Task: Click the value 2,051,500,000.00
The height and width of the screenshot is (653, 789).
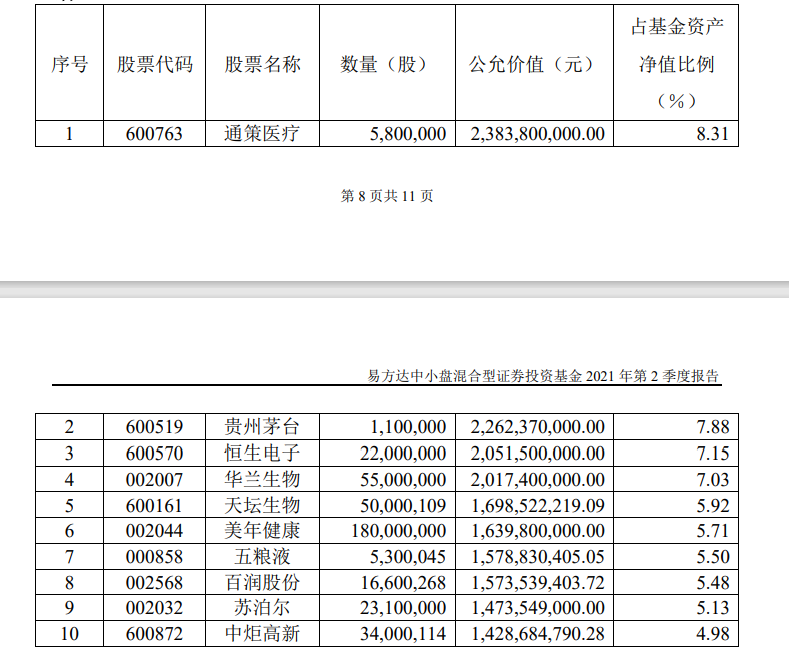Action: 537,454
